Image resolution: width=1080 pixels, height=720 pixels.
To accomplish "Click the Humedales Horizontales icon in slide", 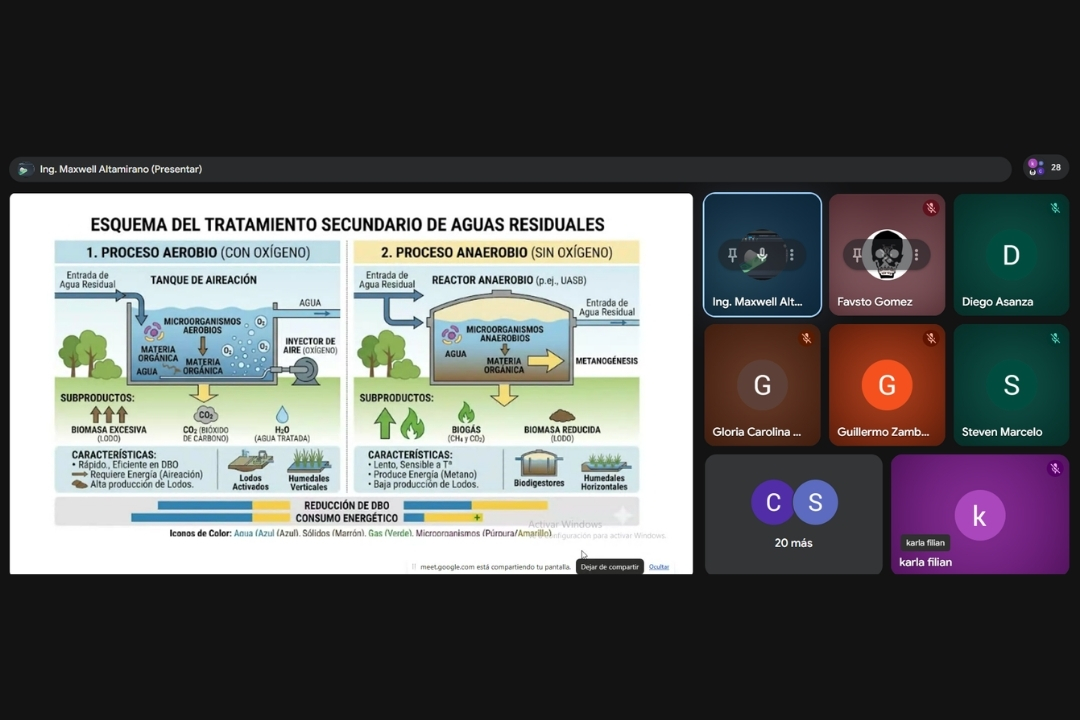I will pos(604,462).
